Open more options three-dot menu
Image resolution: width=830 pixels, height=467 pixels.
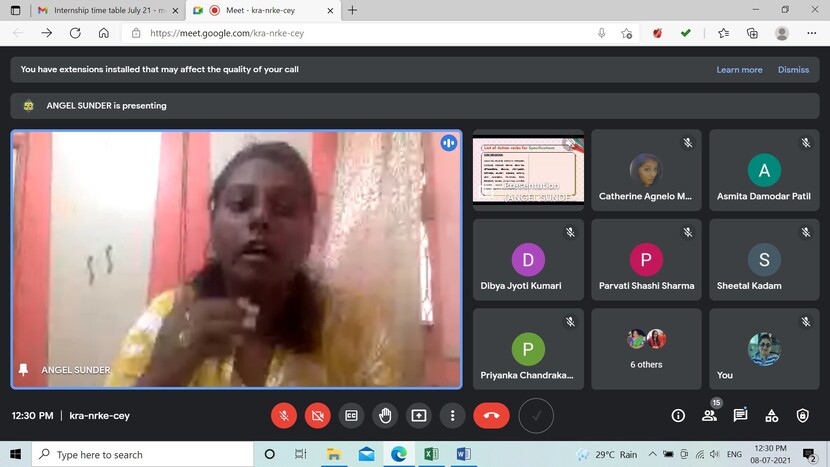pyautogui.click(x=453, y=415)
